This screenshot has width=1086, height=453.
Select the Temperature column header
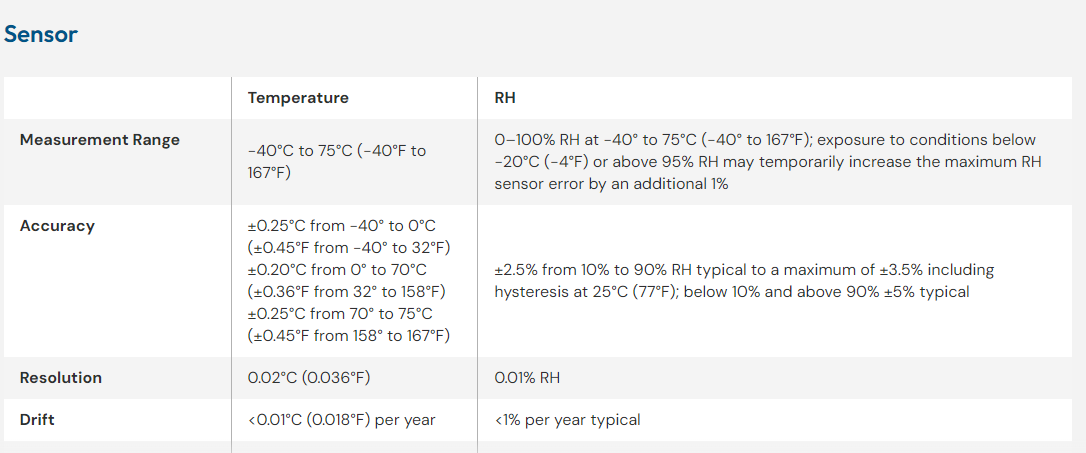point(298,98)
